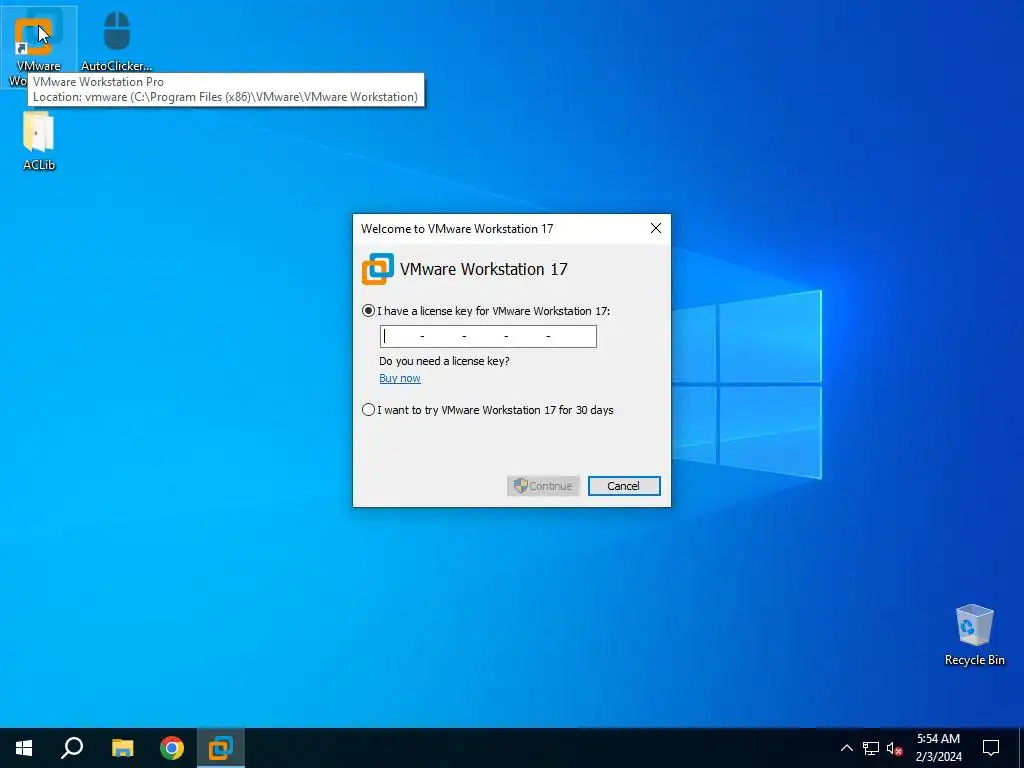The height and width of the screenshot is (768, 1024).
Task: Select the AutoClicker desktop icon
Action: (x=116, y=40)
